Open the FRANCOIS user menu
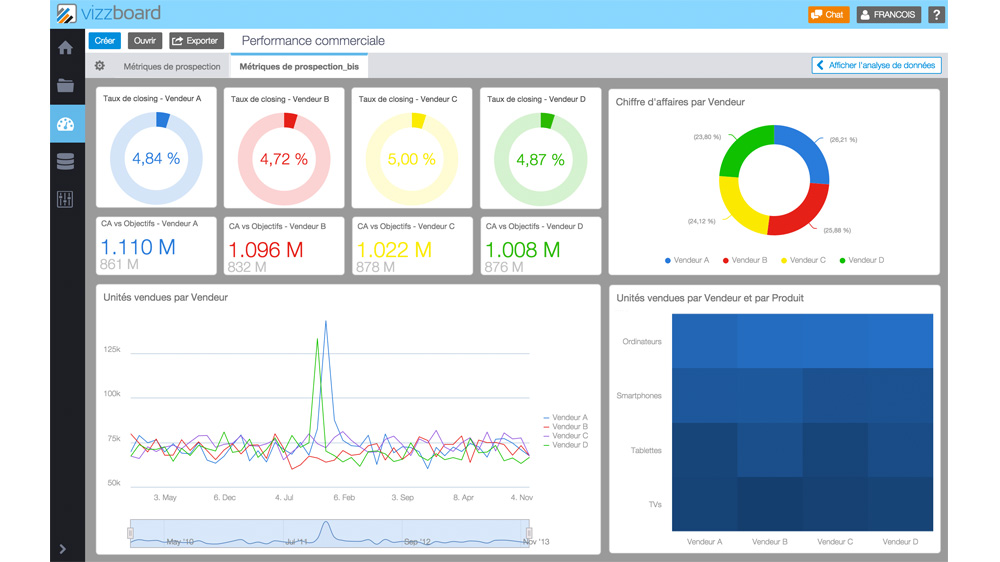The width and height of the screenshot is (1000, 562). coord(888,15)
